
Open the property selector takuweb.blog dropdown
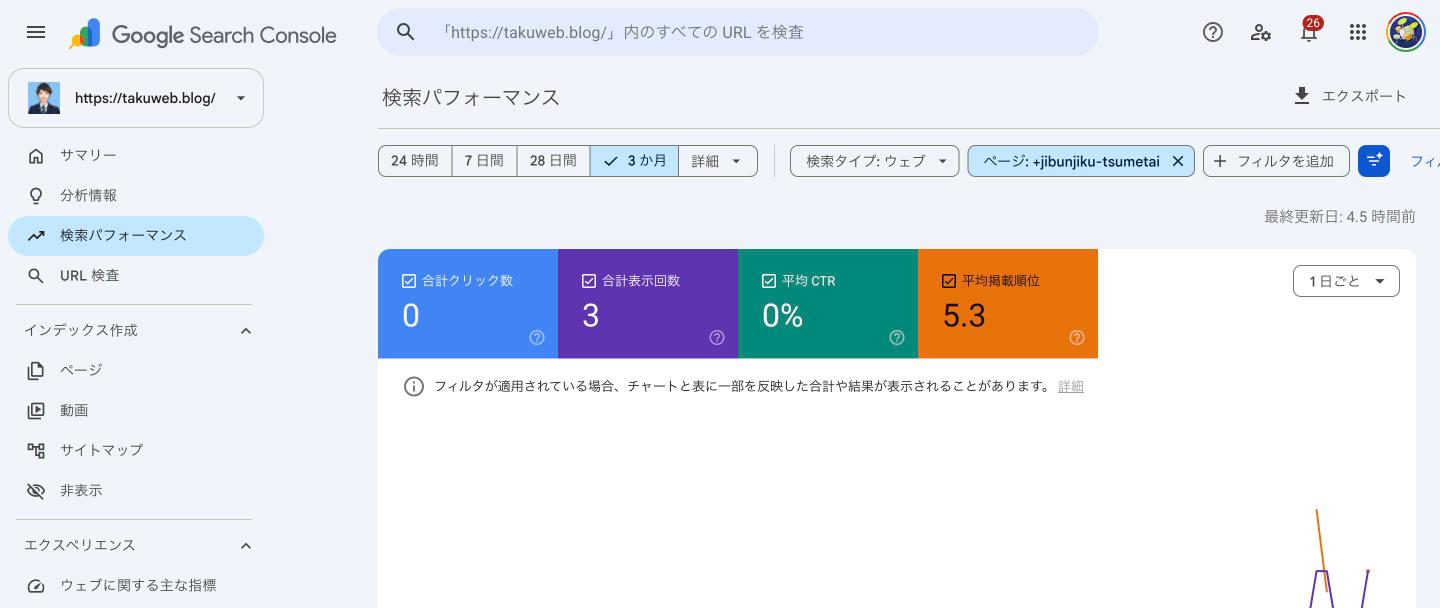pos(136,98)
